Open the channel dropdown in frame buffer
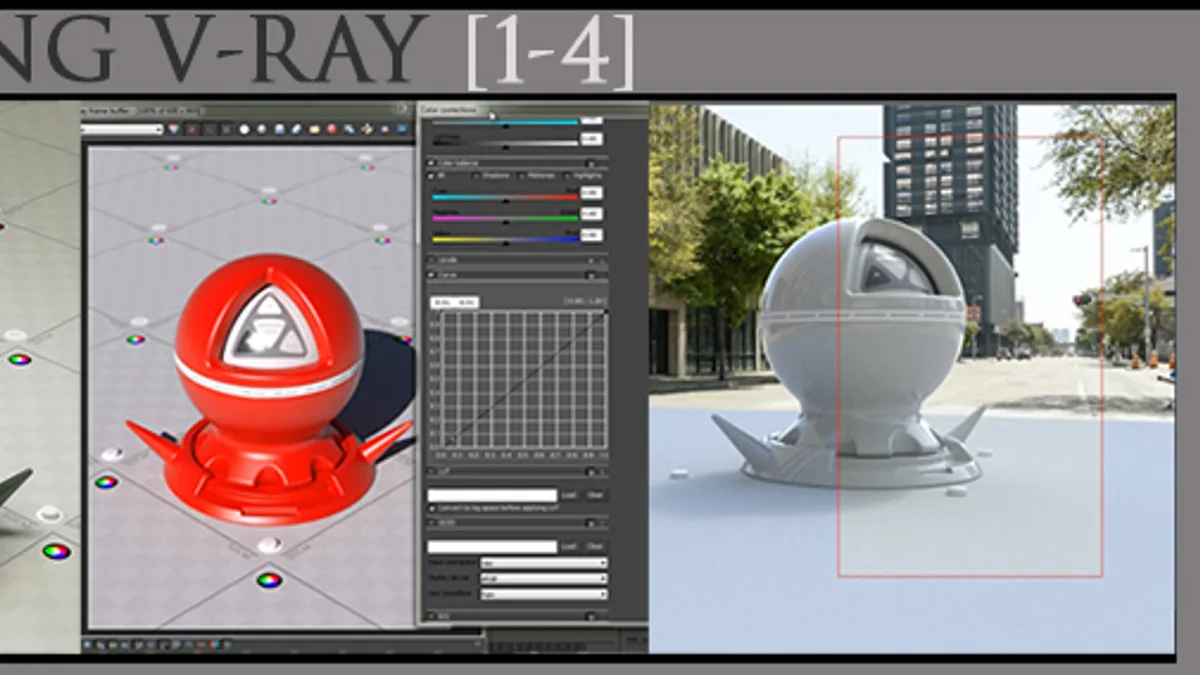 coord(123,129)
